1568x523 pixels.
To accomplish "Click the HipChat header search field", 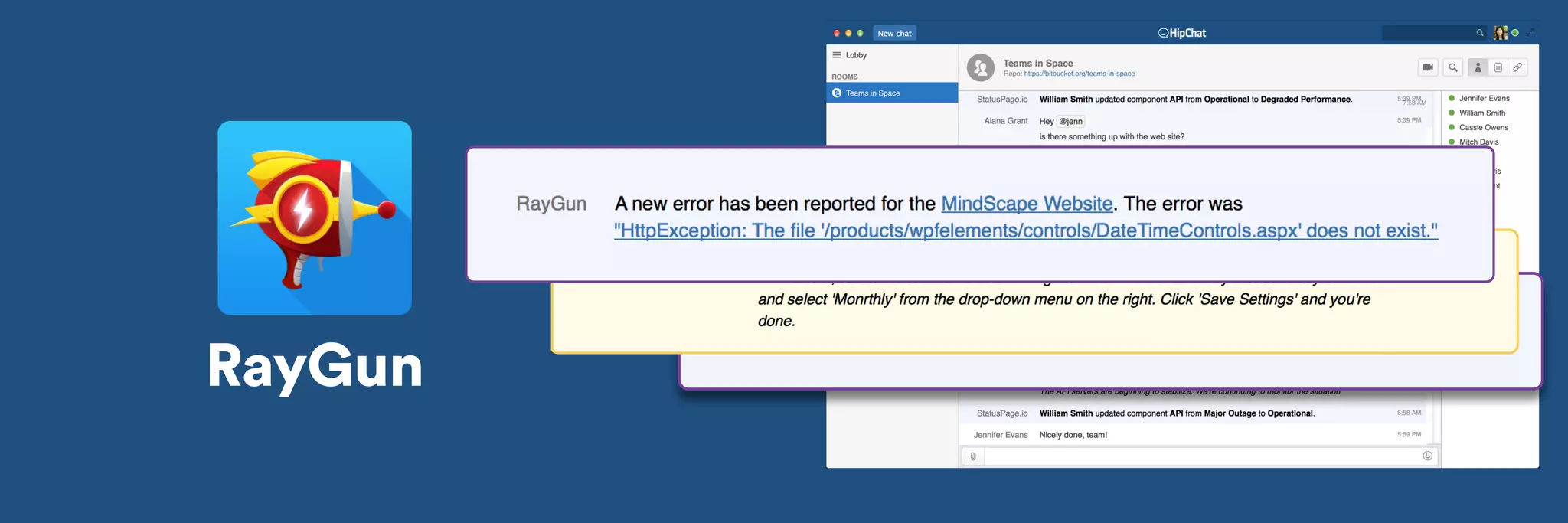I will pos(1435,33).
